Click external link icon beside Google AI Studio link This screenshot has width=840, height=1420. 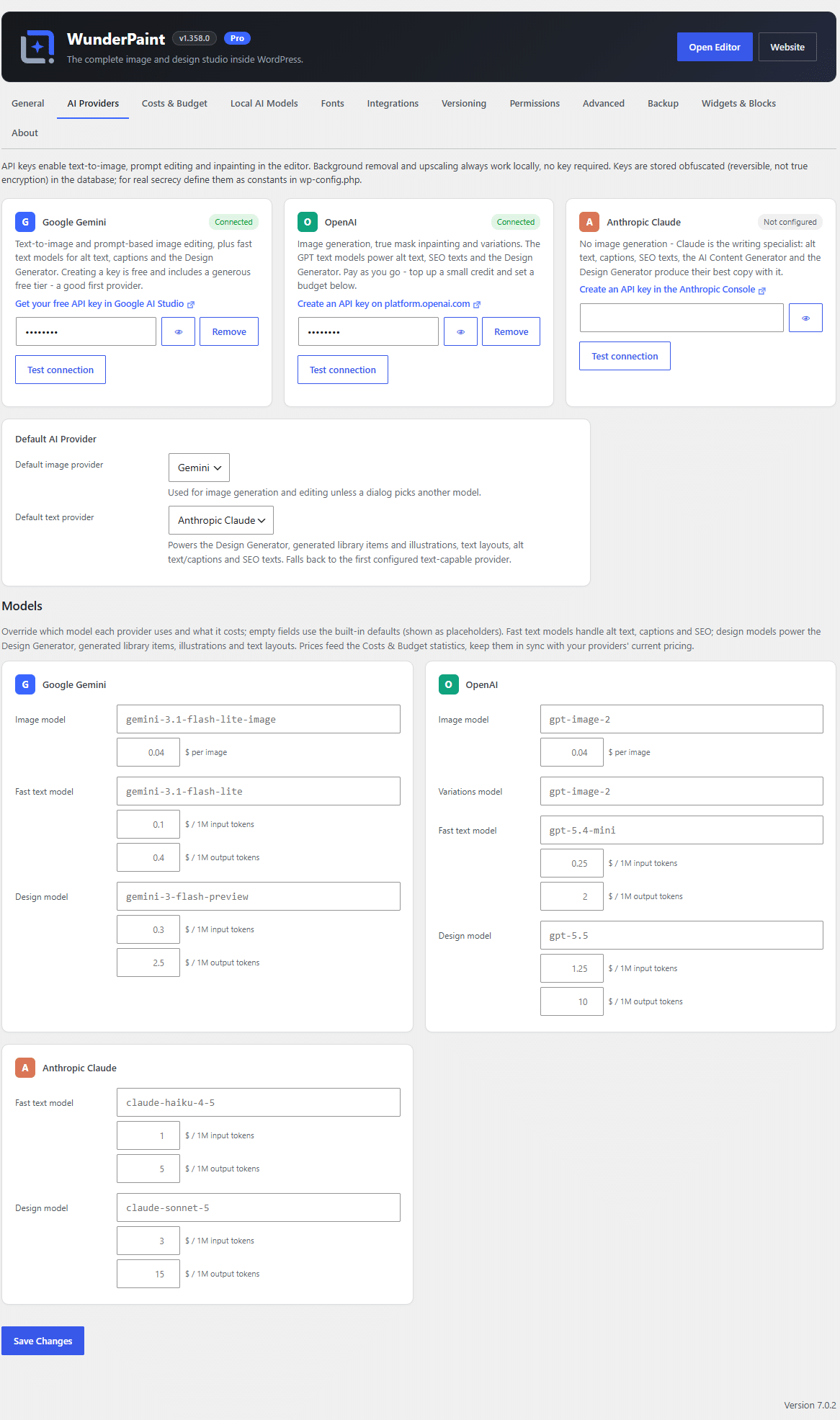[x=191, y=305]
